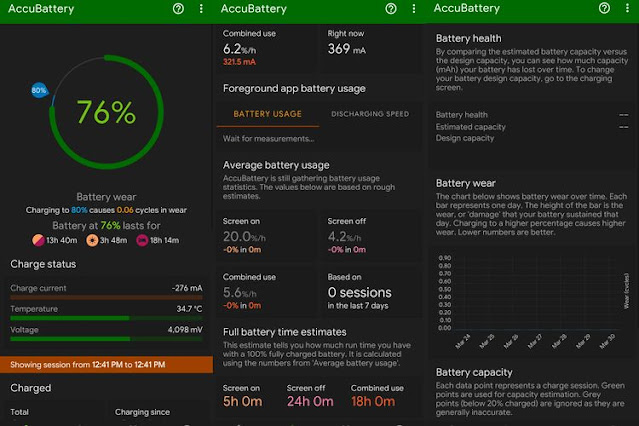This screenshot has width=639, height=426.
Task: Tap the Estimated capacity row
Action: tap(532, 127)
